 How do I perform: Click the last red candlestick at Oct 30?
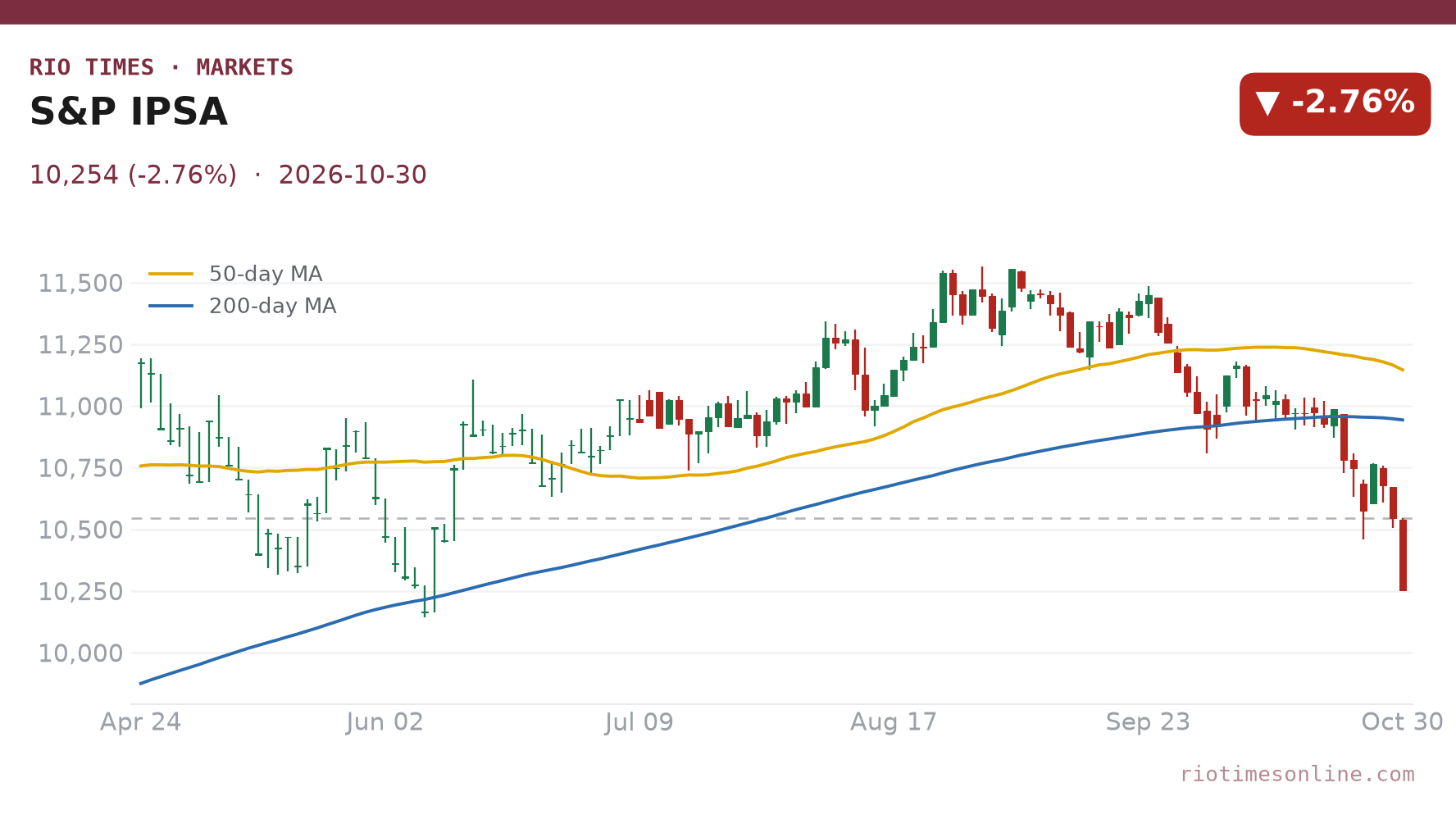(x=1403, y=555)
